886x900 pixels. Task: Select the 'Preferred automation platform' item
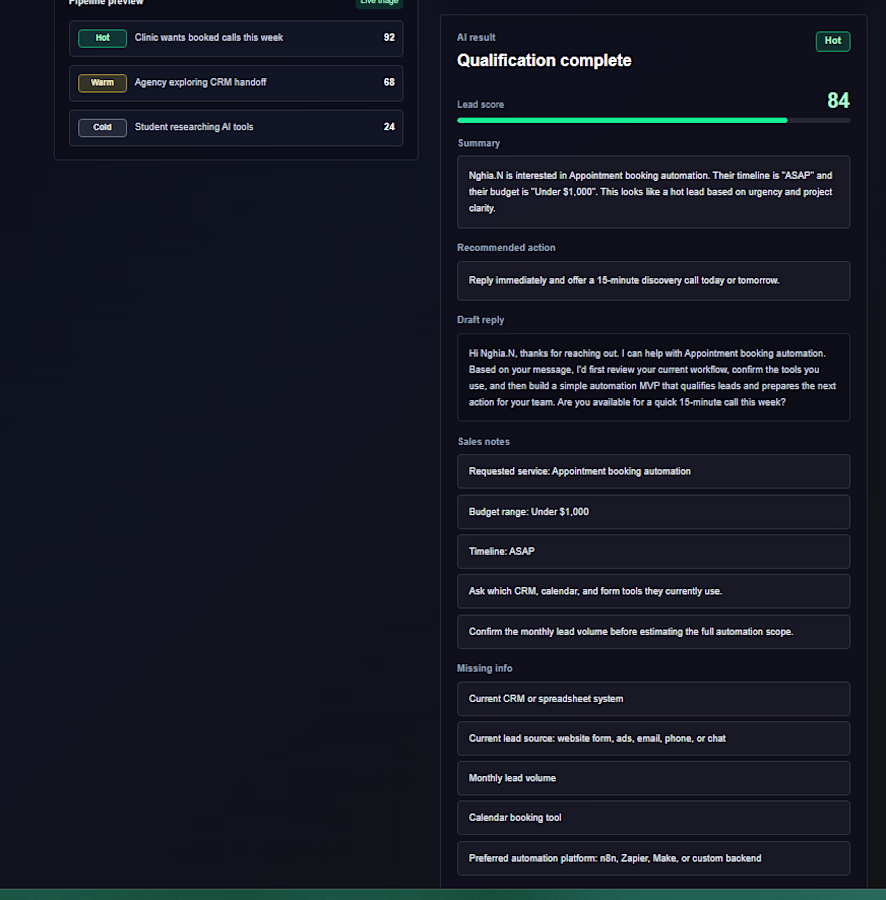coord(653,858)
